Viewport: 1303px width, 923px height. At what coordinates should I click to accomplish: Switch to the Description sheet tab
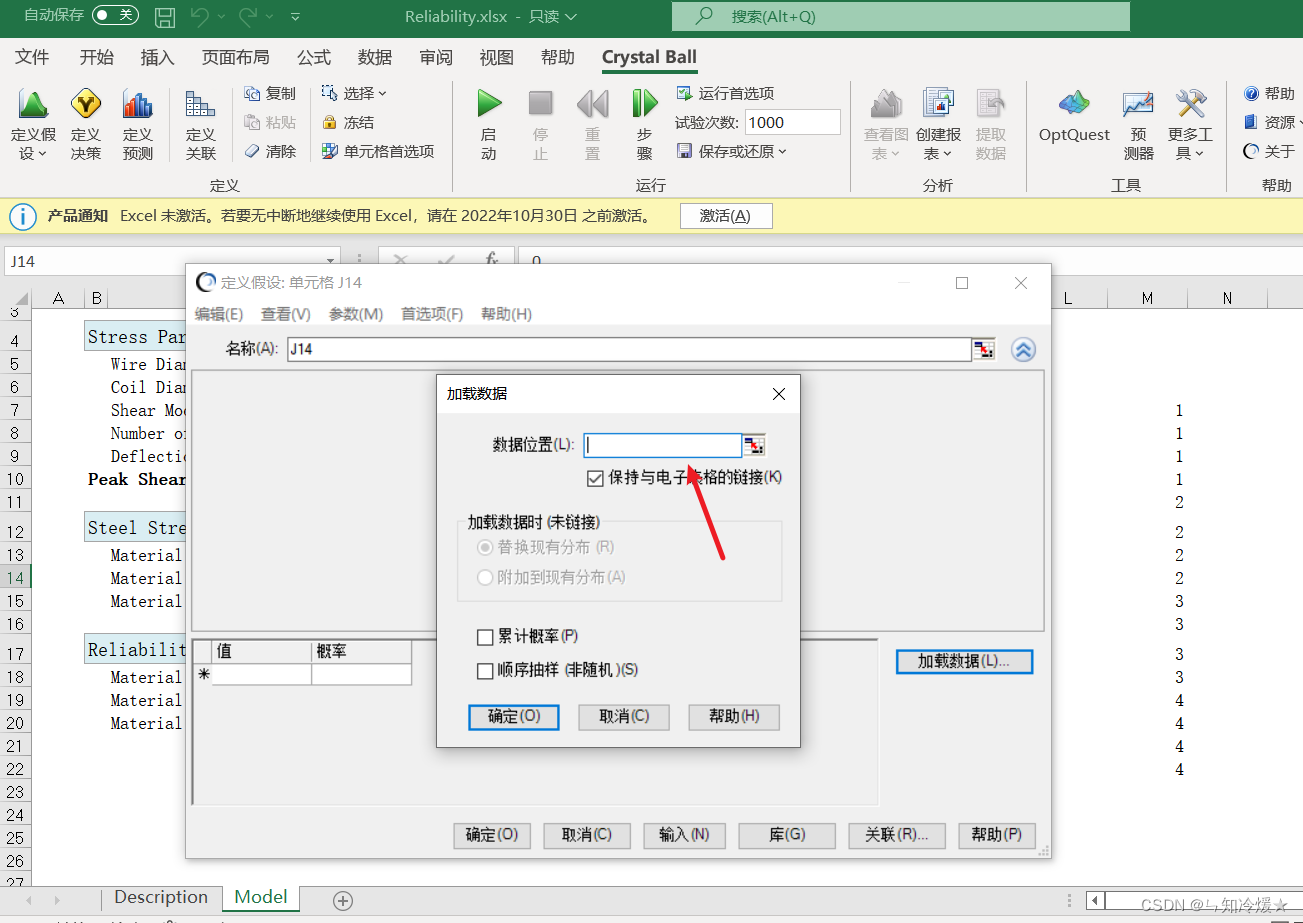(x=161, y=897)
